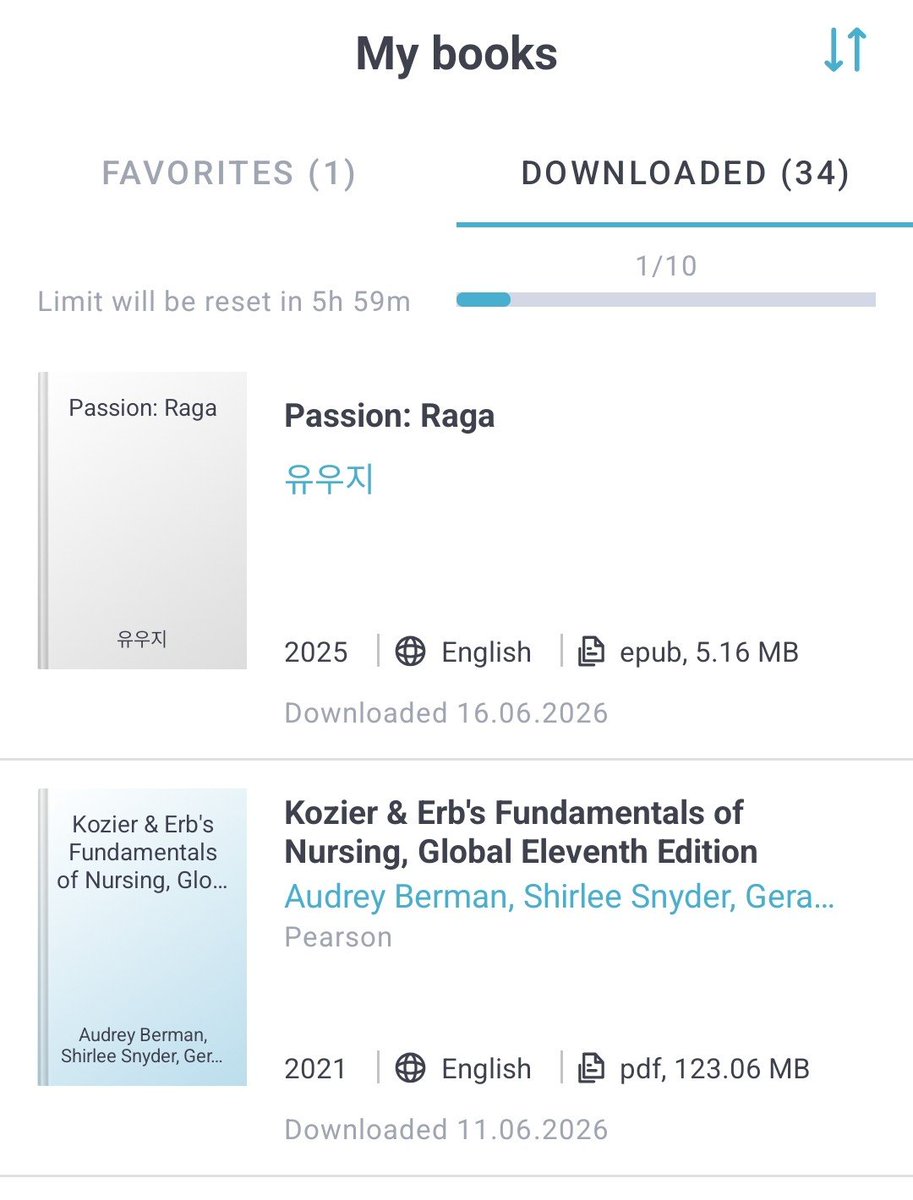Click globe icon beside Passion: Raga language
This screenshot has width=913, height=1200.
(x=410, y=652)
